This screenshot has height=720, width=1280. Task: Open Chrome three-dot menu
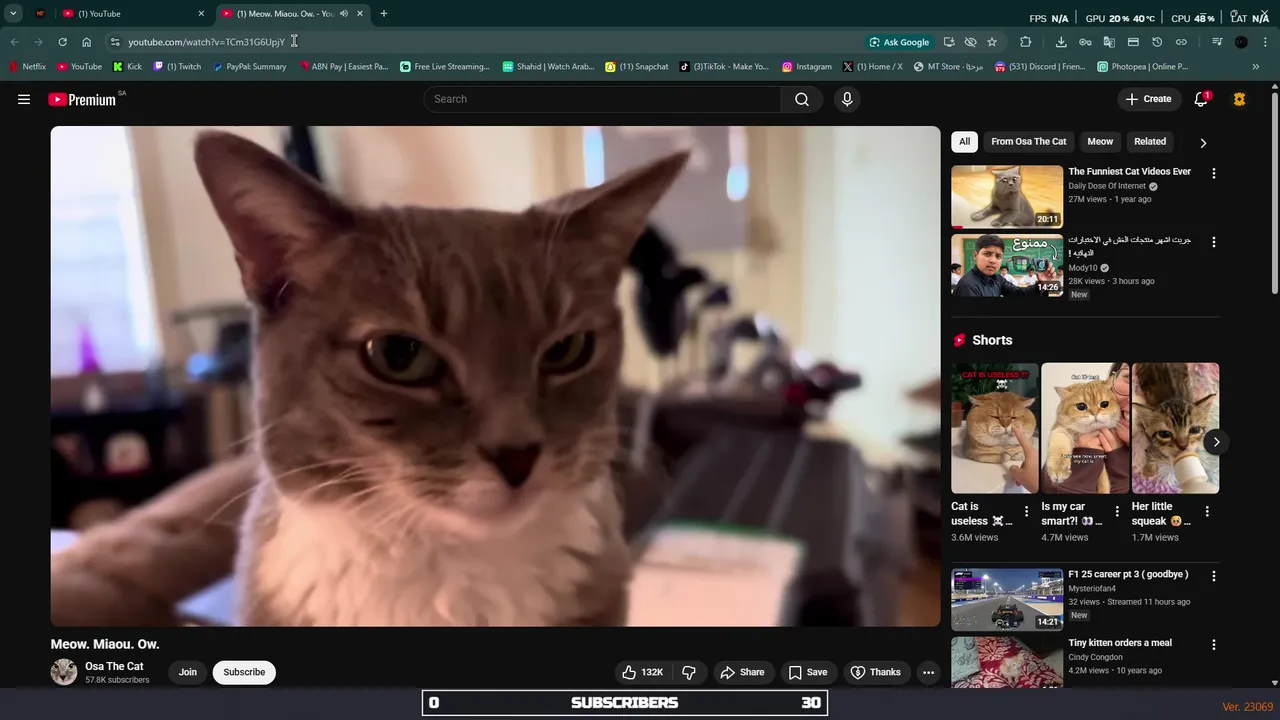pyautogui.click(x=1263, y=42)
